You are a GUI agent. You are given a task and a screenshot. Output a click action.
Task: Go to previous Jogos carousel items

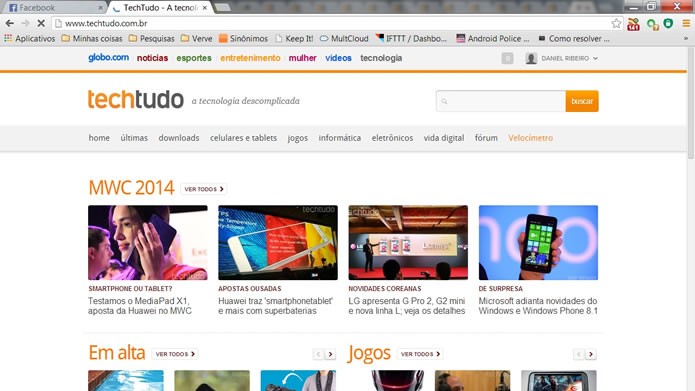click(x=578, y=354)
